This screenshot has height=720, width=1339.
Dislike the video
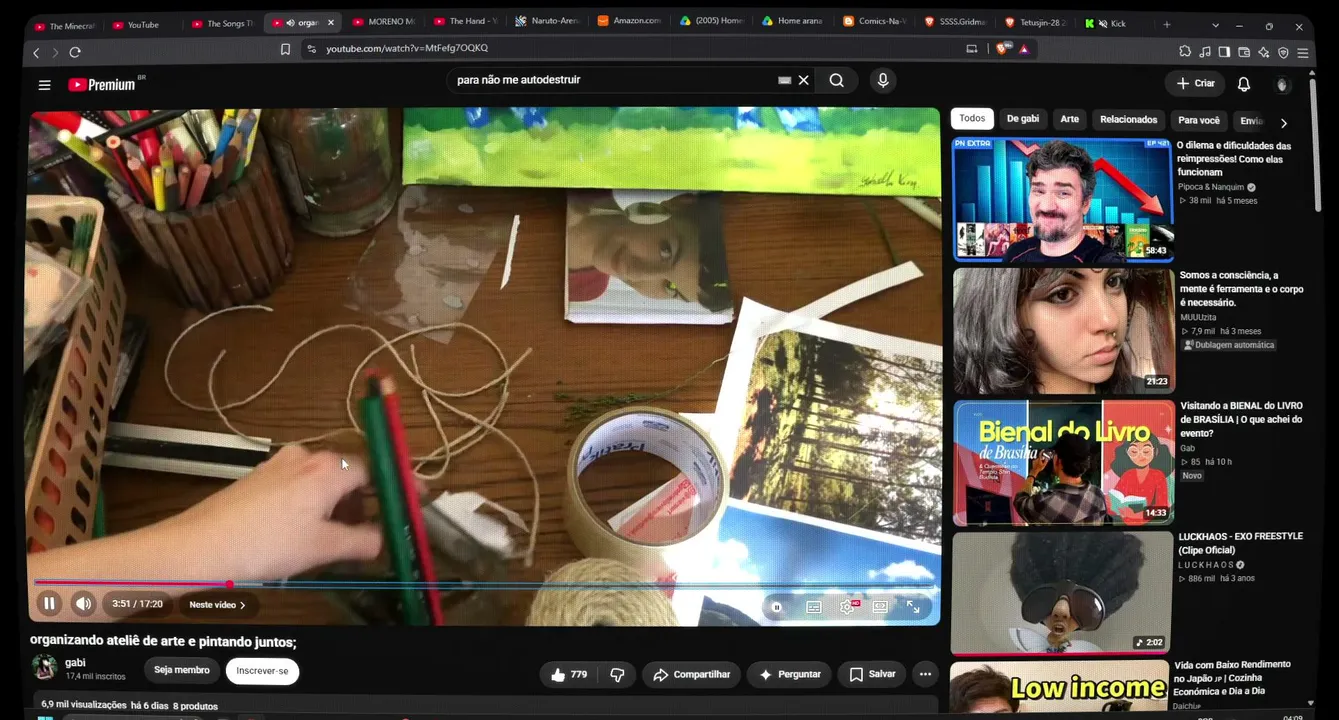617,675
